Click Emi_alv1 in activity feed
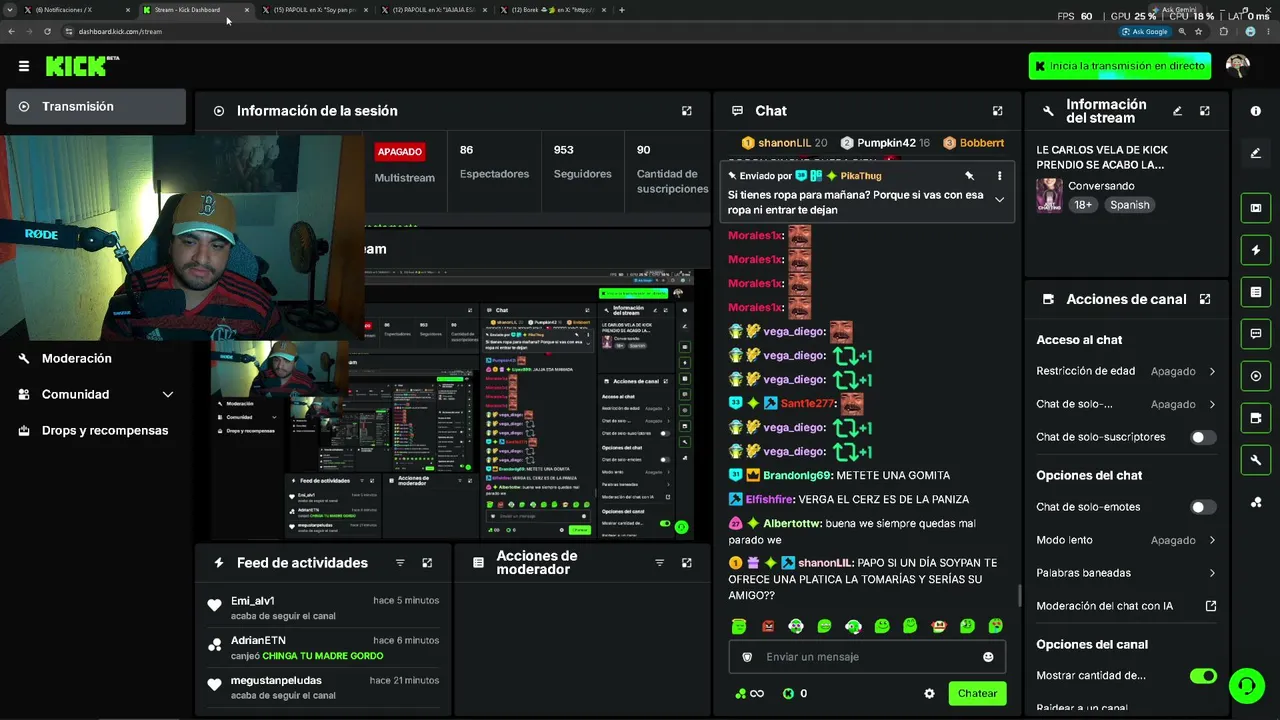The height and width of the screenshot is (720, 1280). point(253,601)
